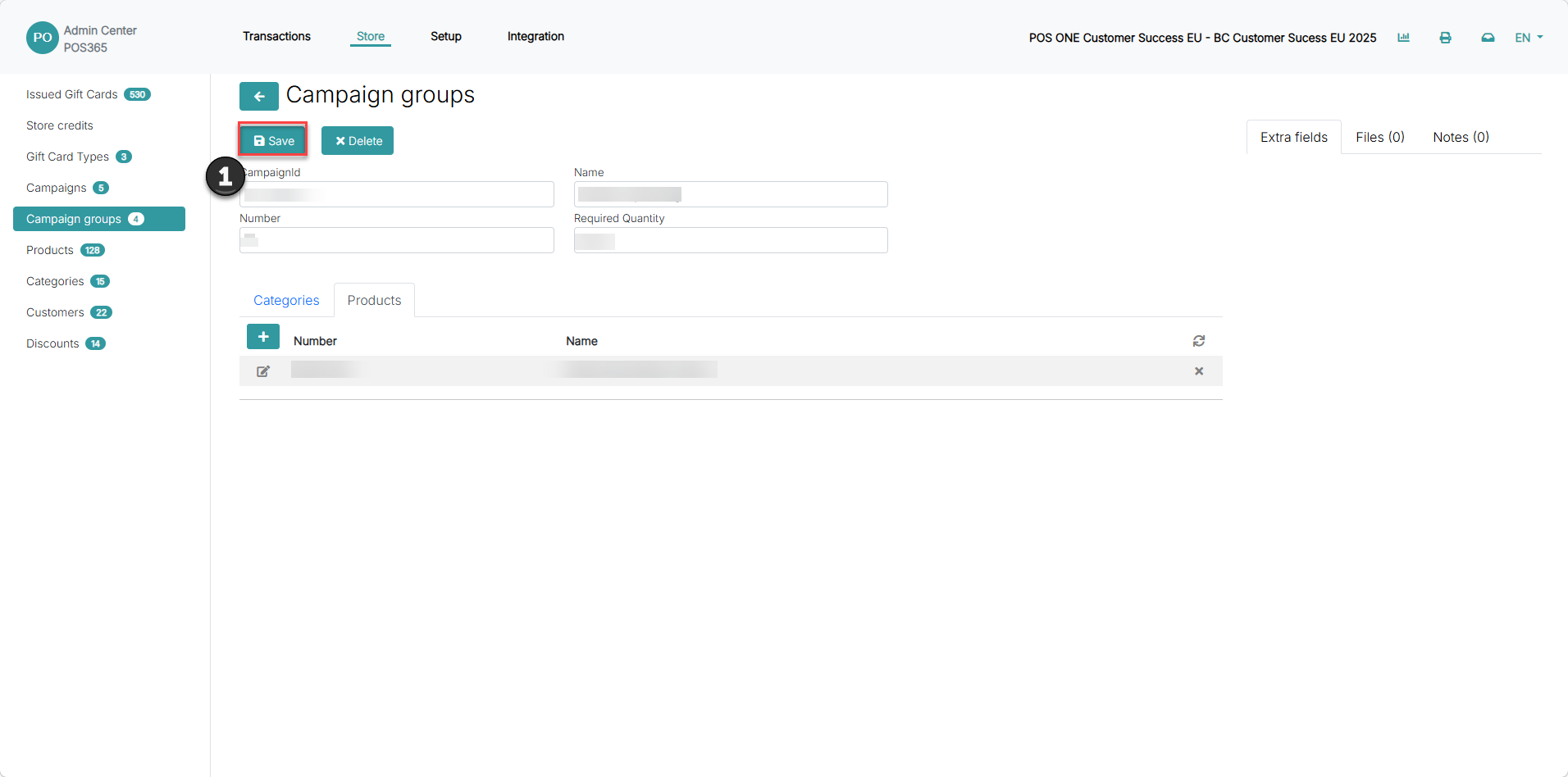Click the cloud icon in header
Screen dimensions: 1568x777
click(1488, 38)
